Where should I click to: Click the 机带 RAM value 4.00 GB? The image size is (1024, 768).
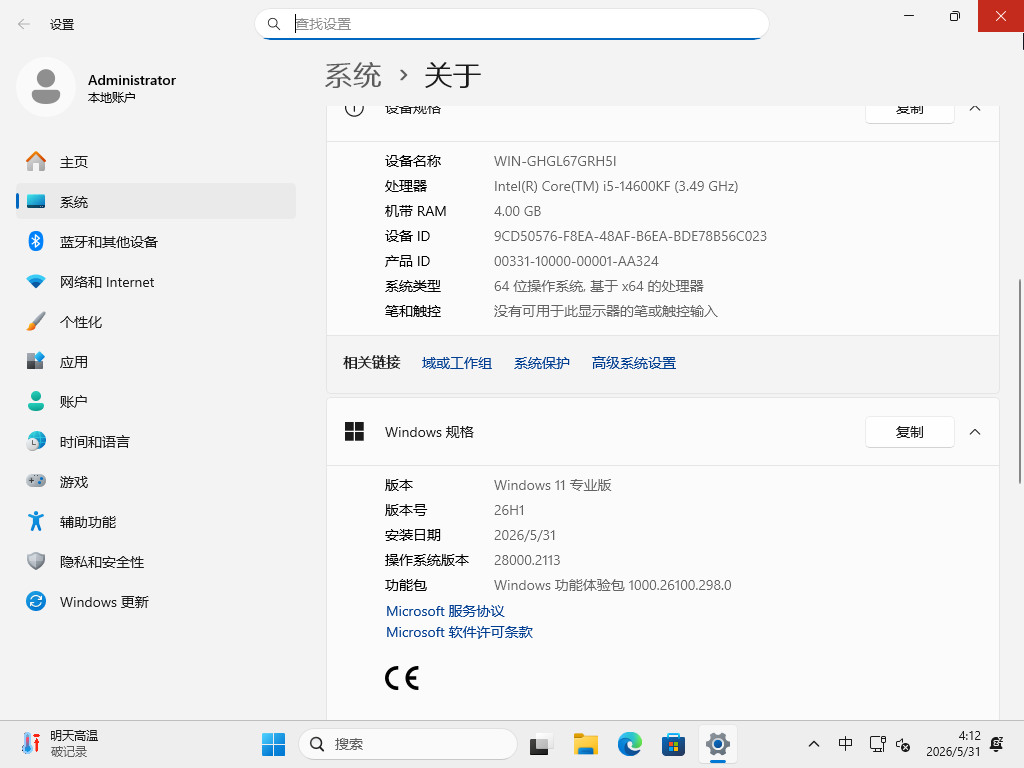point(517,212)
